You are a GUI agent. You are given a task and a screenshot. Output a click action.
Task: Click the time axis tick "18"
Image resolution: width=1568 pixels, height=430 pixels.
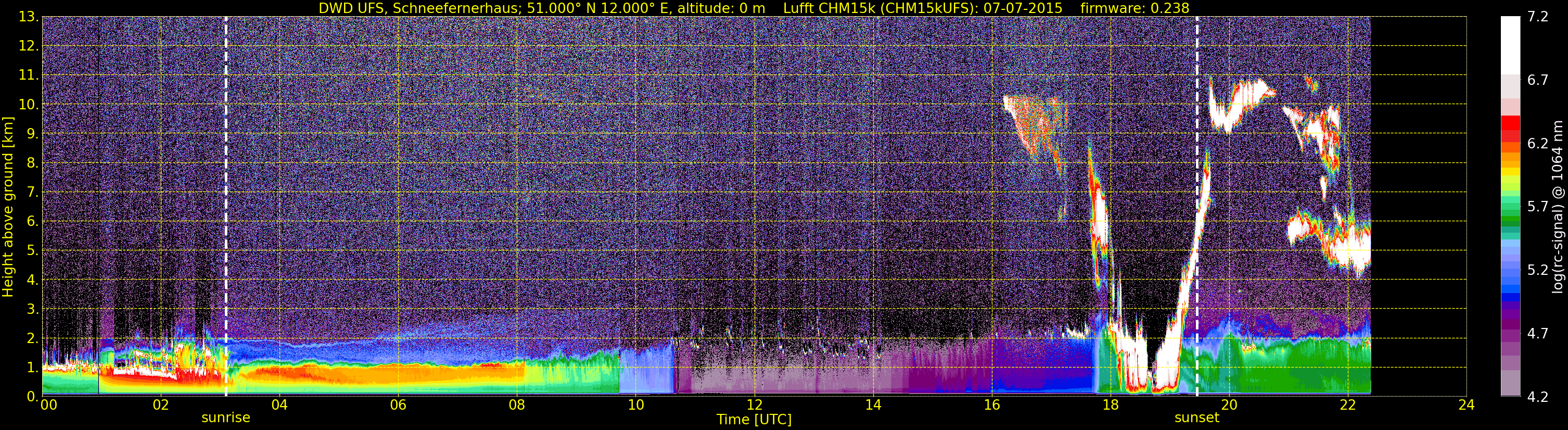(x=1110, y=405)
